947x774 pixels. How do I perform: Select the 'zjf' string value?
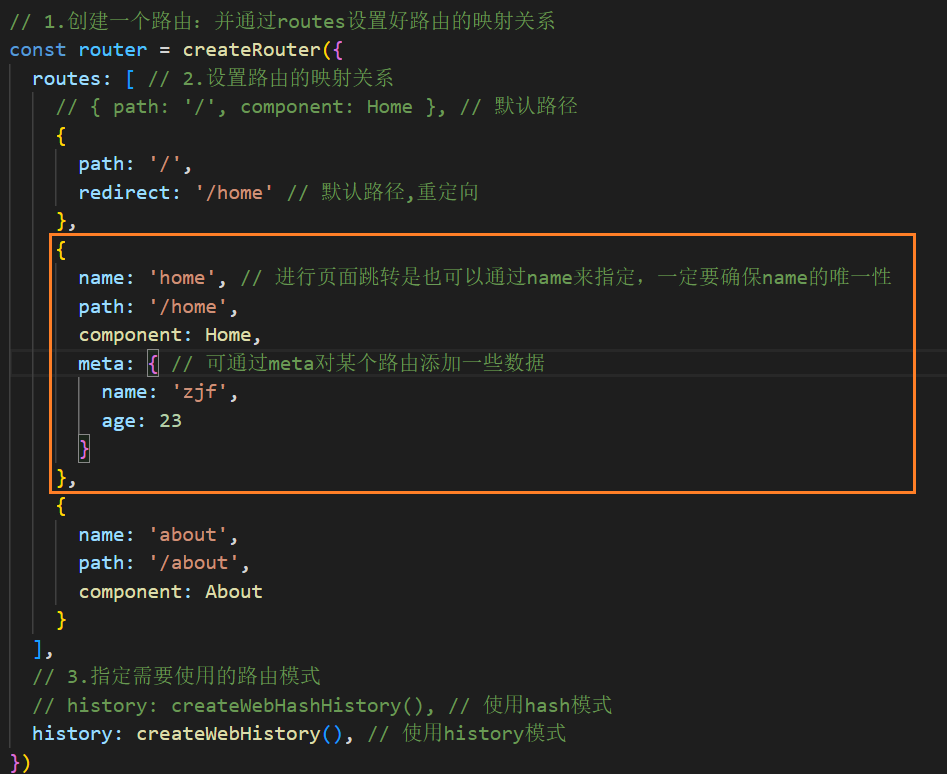199,392
